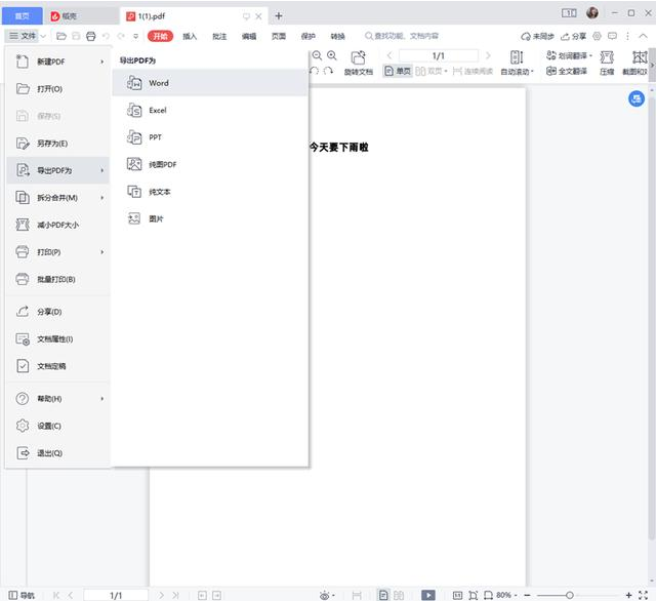
Task: Open the auto scroll (自动滚动) dropdown
Action: pyautogui.click(x=517, y=72)
